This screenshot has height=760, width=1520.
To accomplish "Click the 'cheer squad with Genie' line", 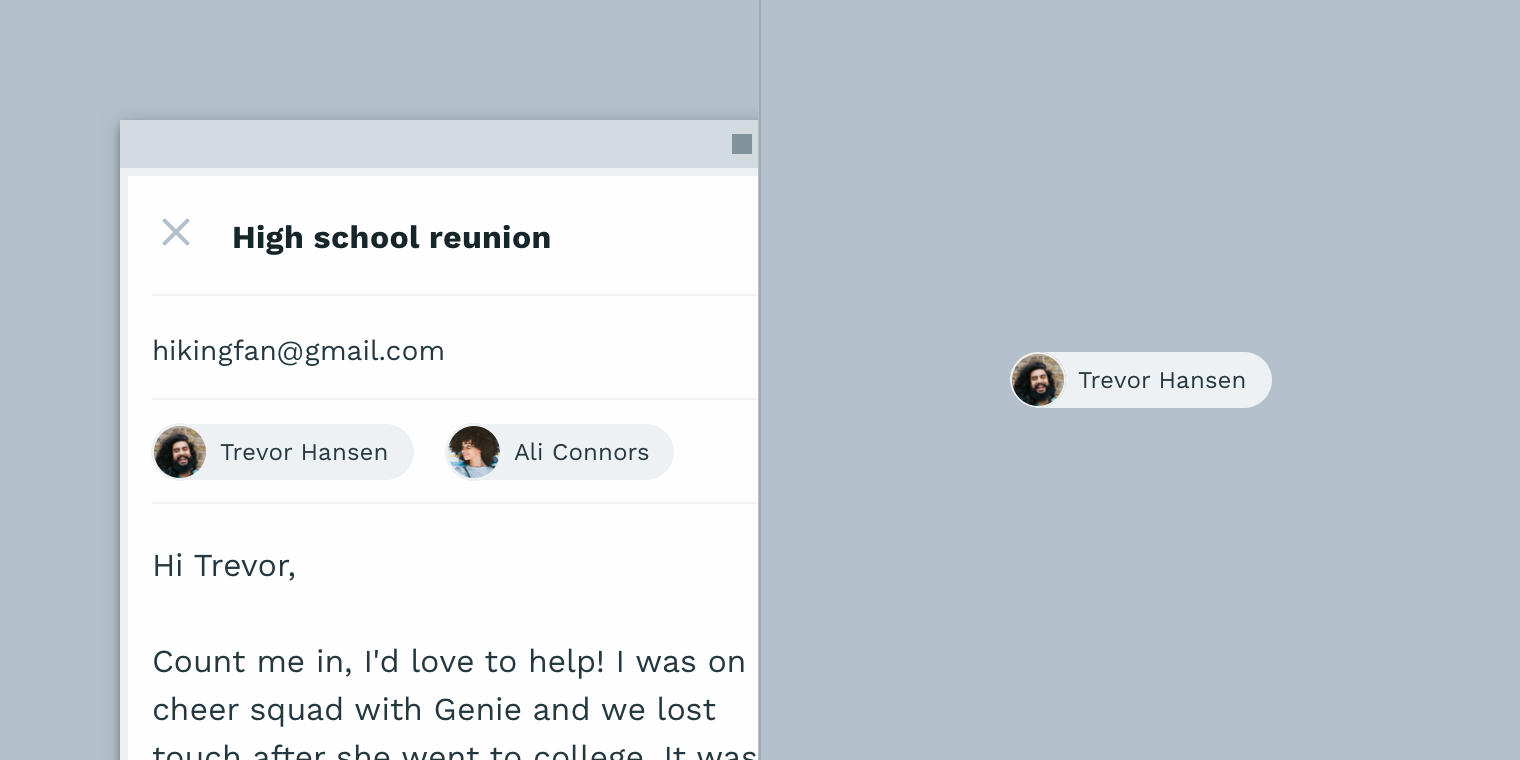I will (433, 710).
